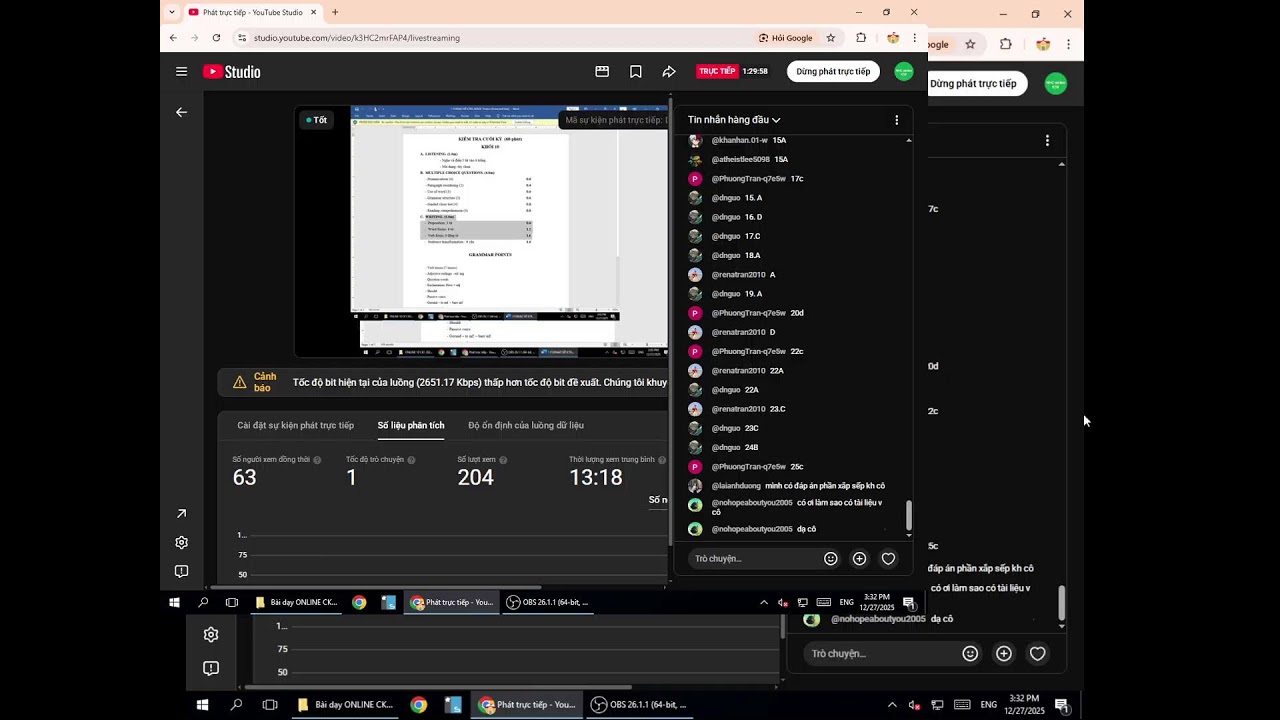Click the red TRỰC TIẾP live badge
1280x720 pixels.
[x=717, y=72]
